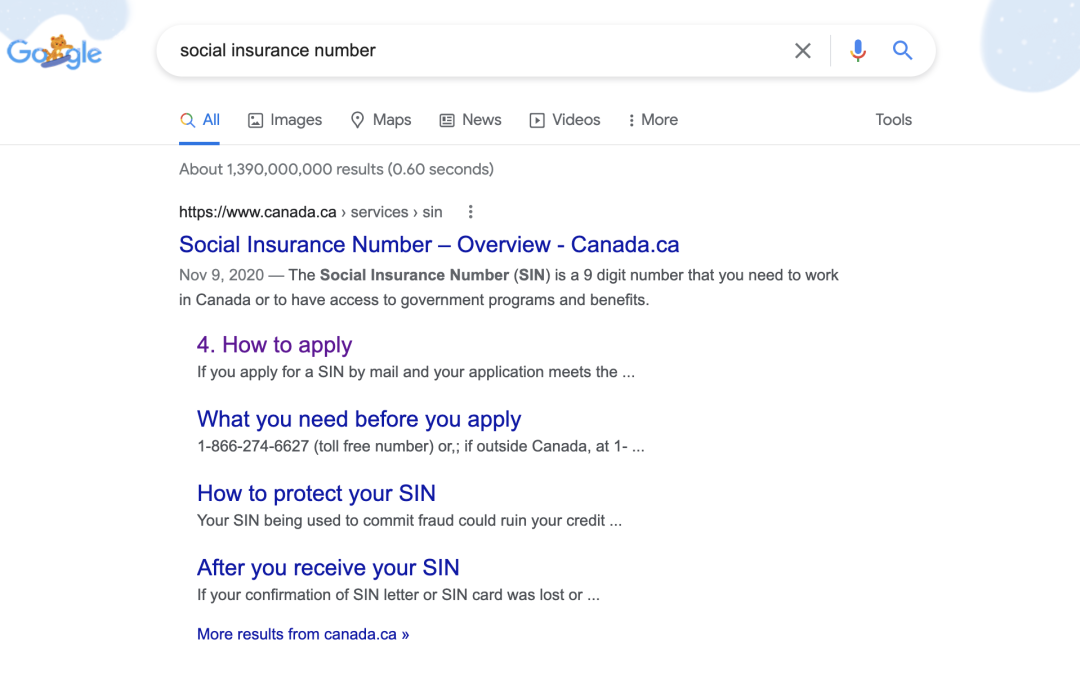This screenshot has width=1080, height=680.
Task: Go to 'After you receive your SIN'
Action: coord(328,568)
